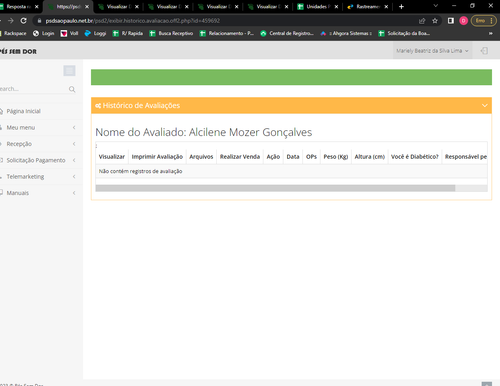The width and height of the screenshot is (500, 386).
Task: Open the Rackspace bookmark
Action: [13, 33]
